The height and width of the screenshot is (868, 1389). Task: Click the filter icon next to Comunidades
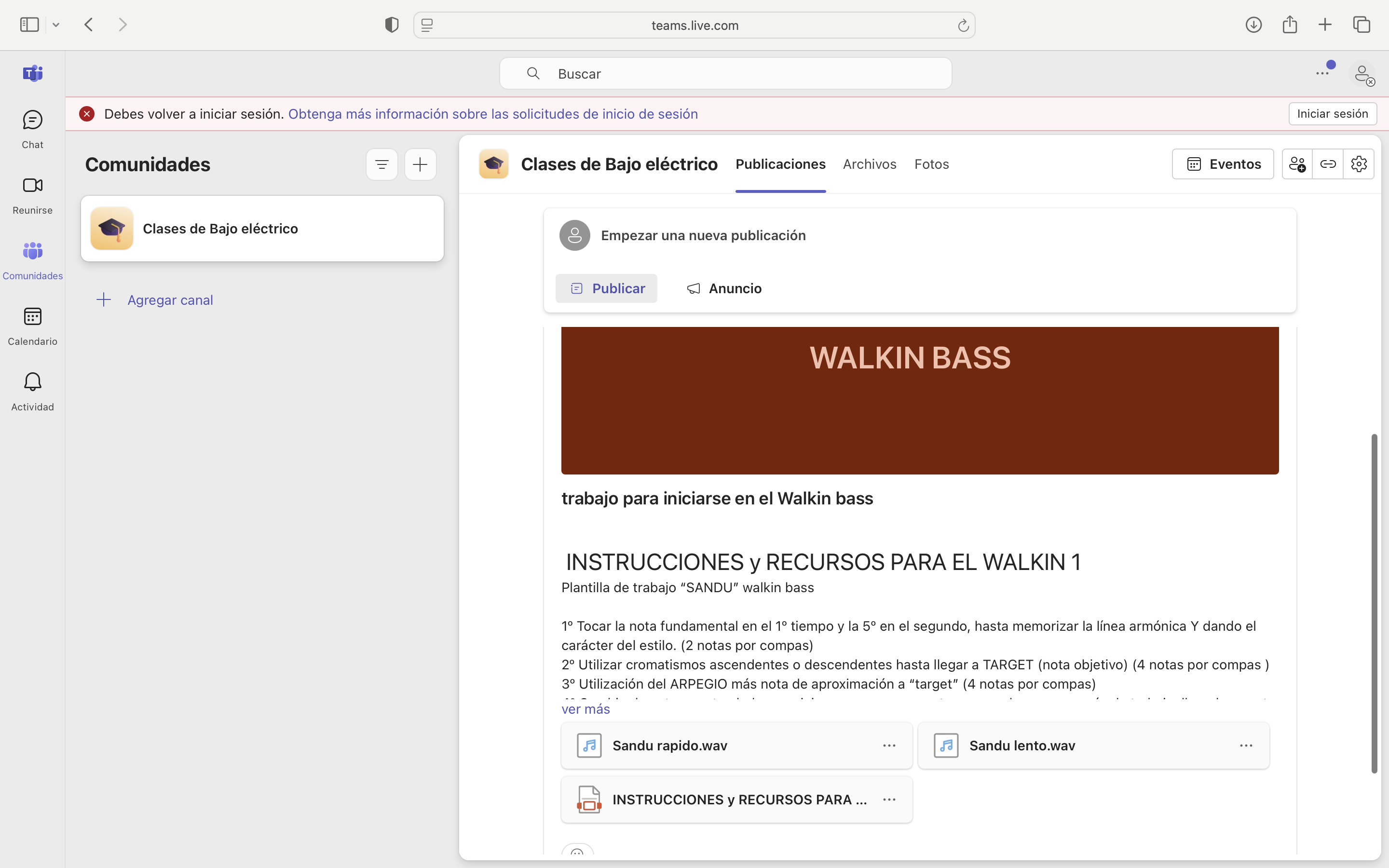(x=381, y=164)
